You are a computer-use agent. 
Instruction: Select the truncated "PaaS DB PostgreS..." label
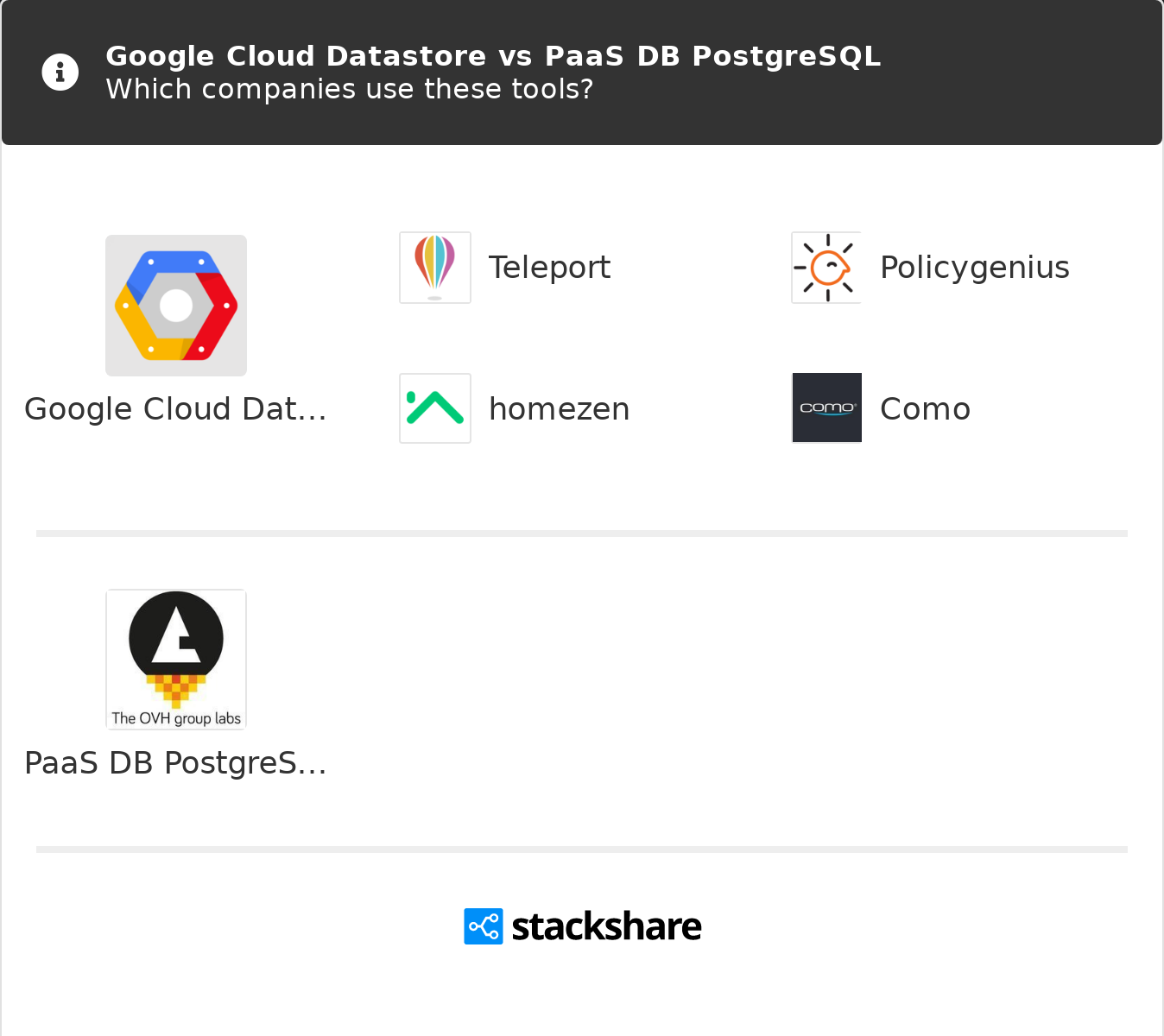coord(175,763)
